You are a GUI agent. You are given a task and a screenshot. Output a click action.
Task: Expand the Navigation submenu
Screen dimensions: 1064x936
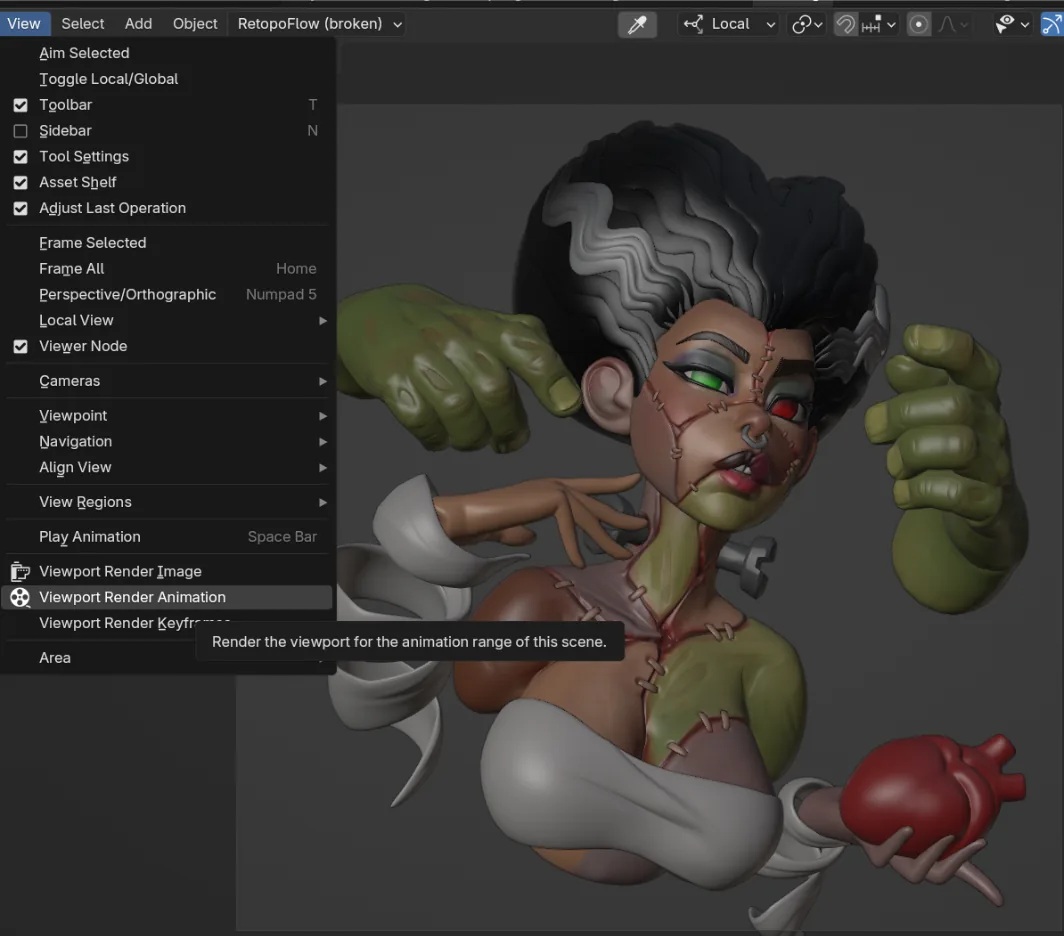[168, 441]
